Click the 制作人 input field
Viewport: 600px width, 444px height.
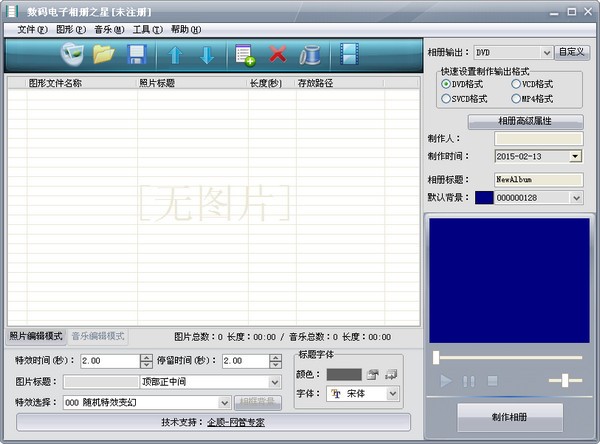[538, 139]
